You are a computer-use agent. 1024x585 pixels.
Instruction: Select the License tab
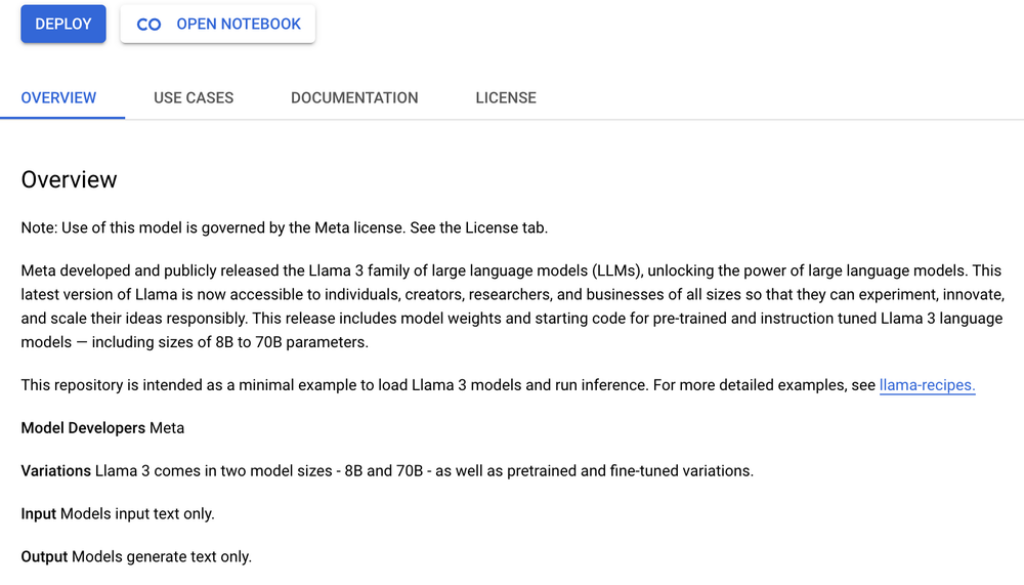click(x=505, y=98)
